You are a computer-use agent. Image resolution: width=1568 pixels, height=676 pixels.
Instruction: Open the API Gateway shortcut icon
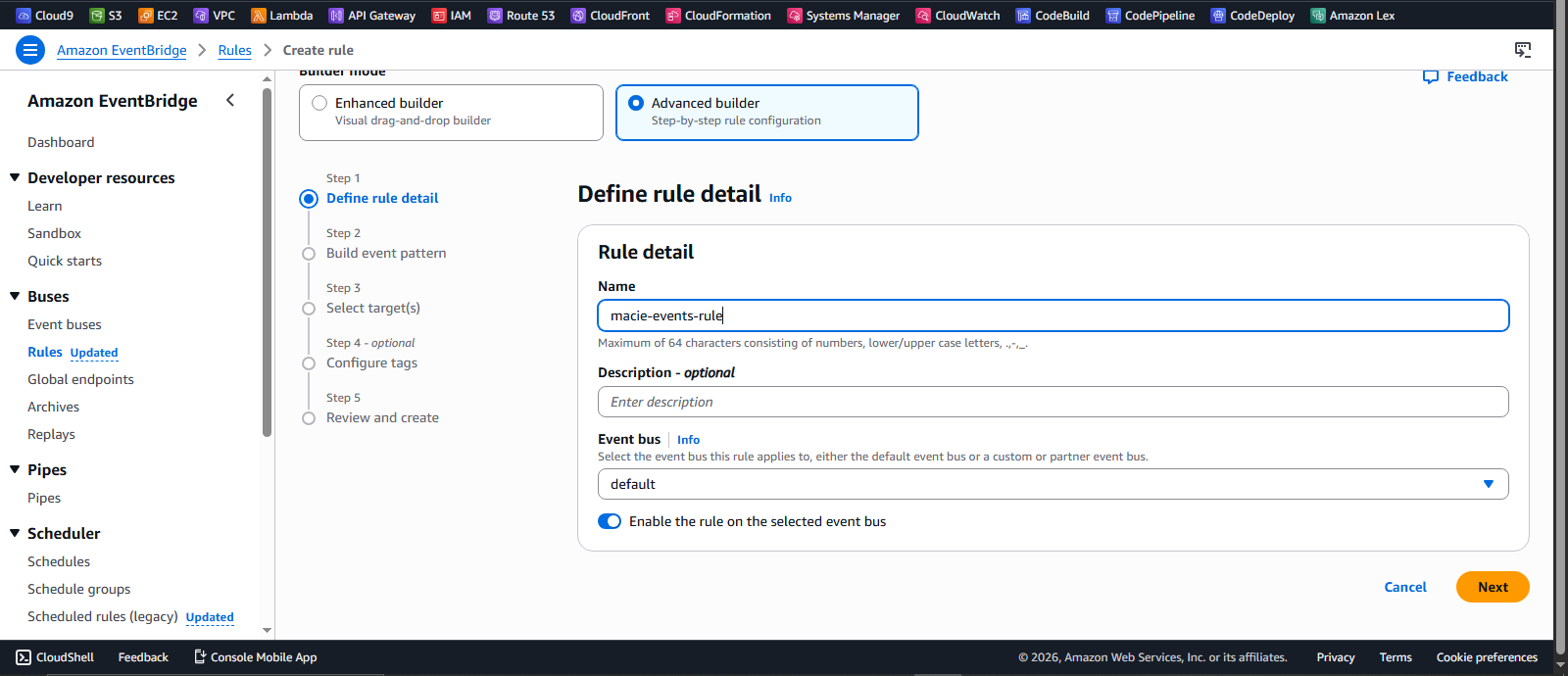tap(336, 15)
